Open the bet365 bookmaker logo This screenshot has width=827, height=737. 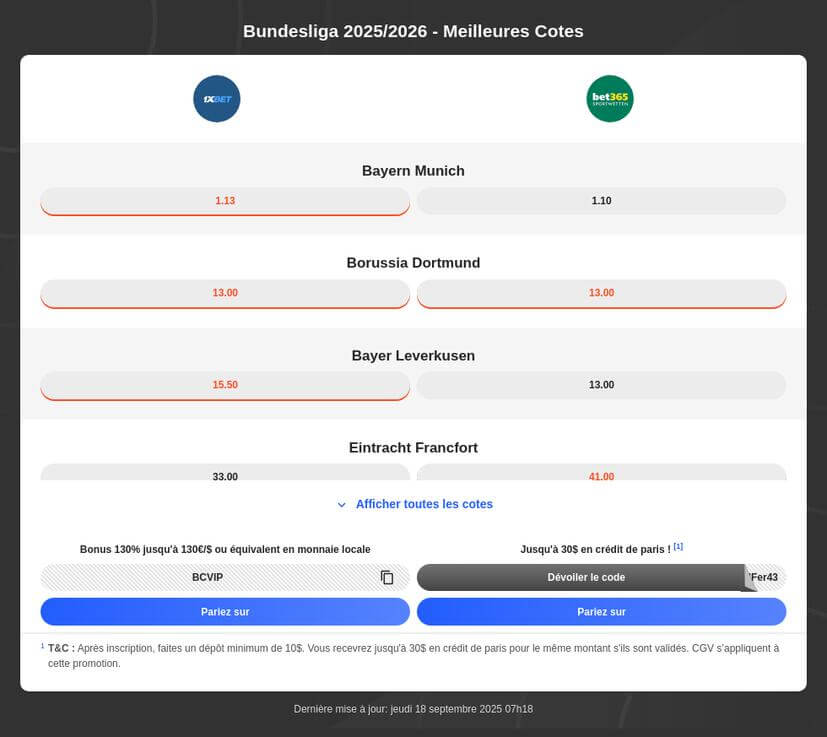tap(610, 99)
